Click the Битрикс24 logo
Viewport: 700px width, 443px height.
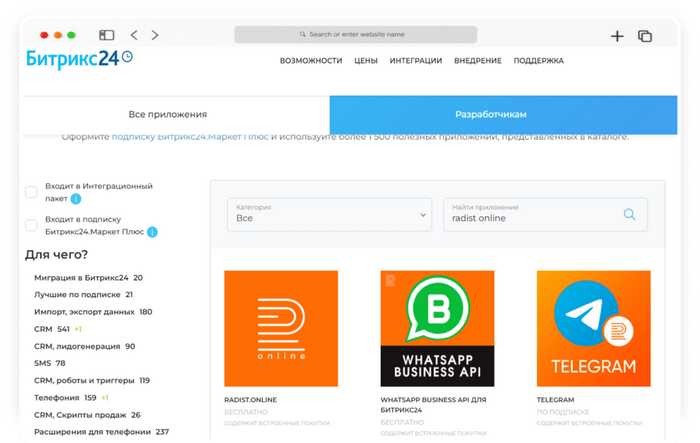pyautogui.click(x=79, y=59)
